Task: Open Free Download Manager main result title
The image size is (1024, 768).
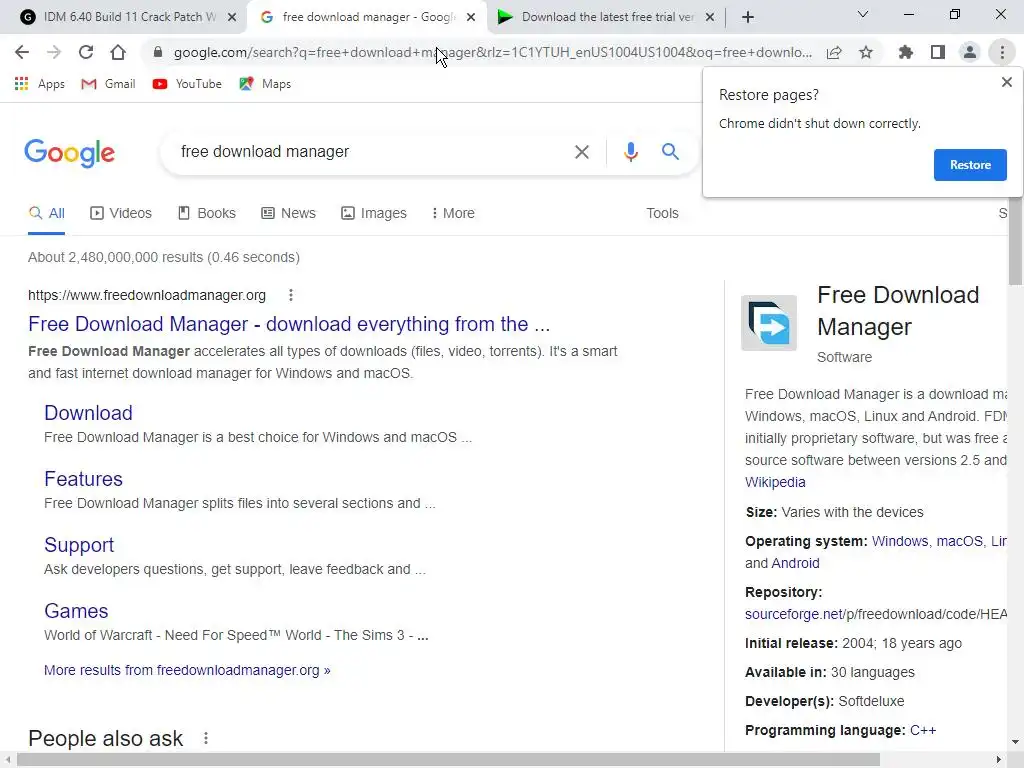Action: pos(289,324)
